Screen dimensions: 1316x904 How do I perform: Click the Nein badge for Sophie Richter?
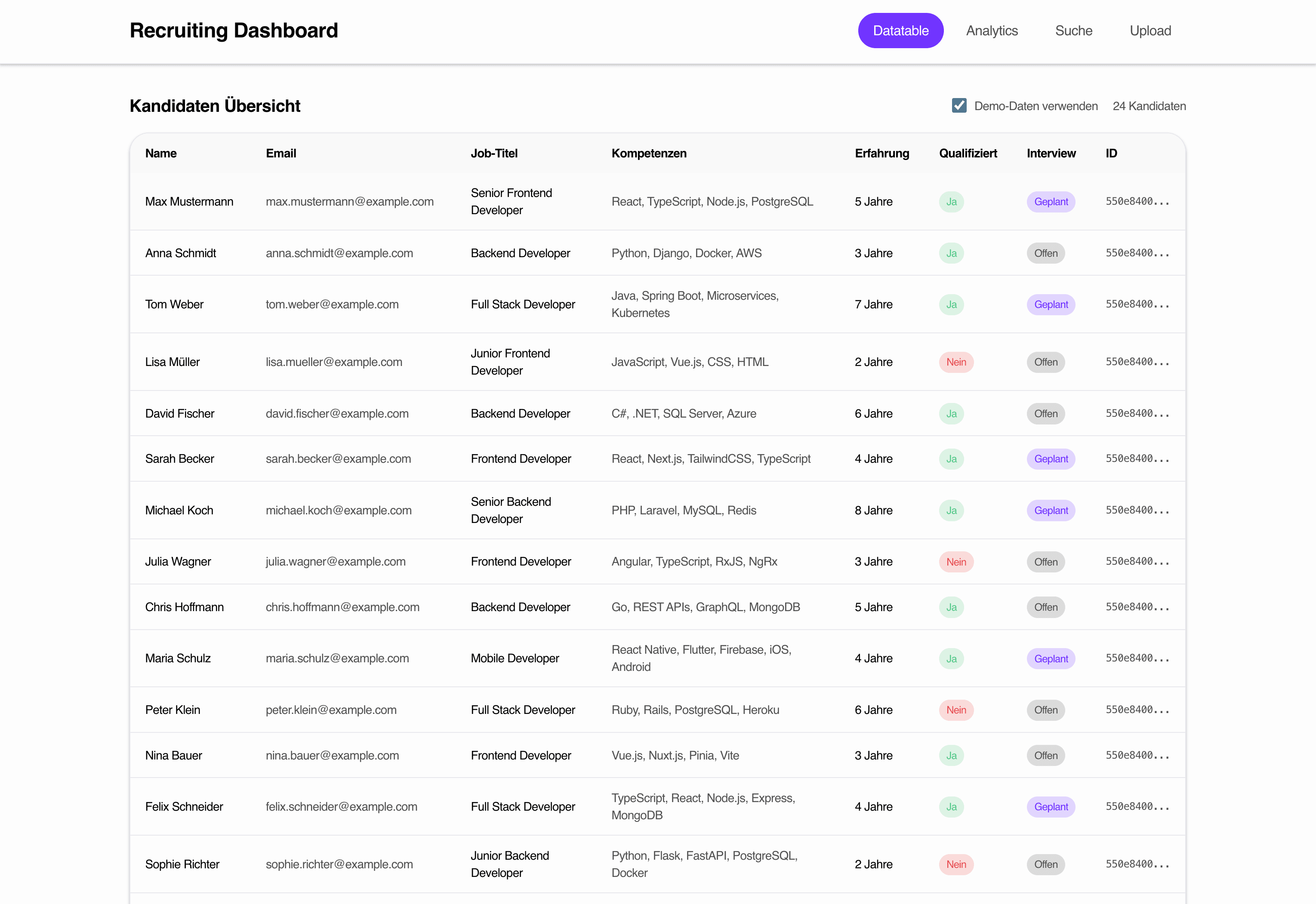(x=956, y=864)
